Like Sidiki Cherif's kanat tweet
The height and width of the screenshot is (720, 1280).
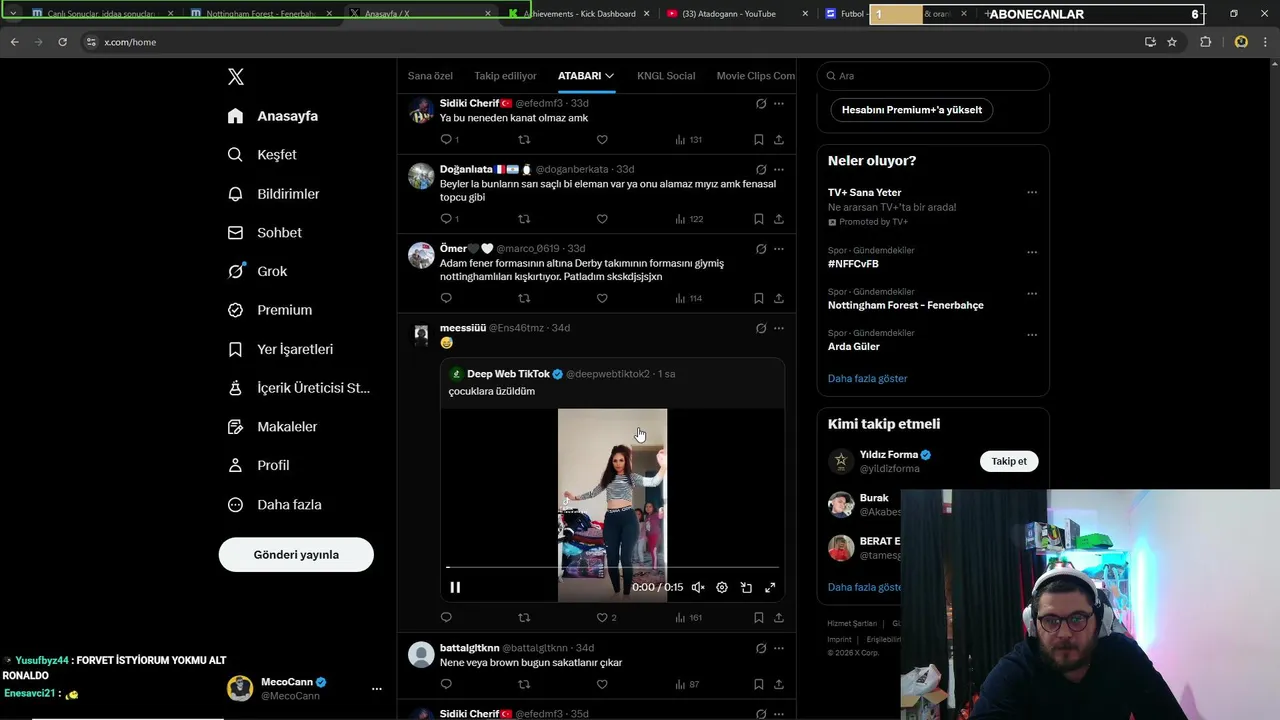point(602,139)
